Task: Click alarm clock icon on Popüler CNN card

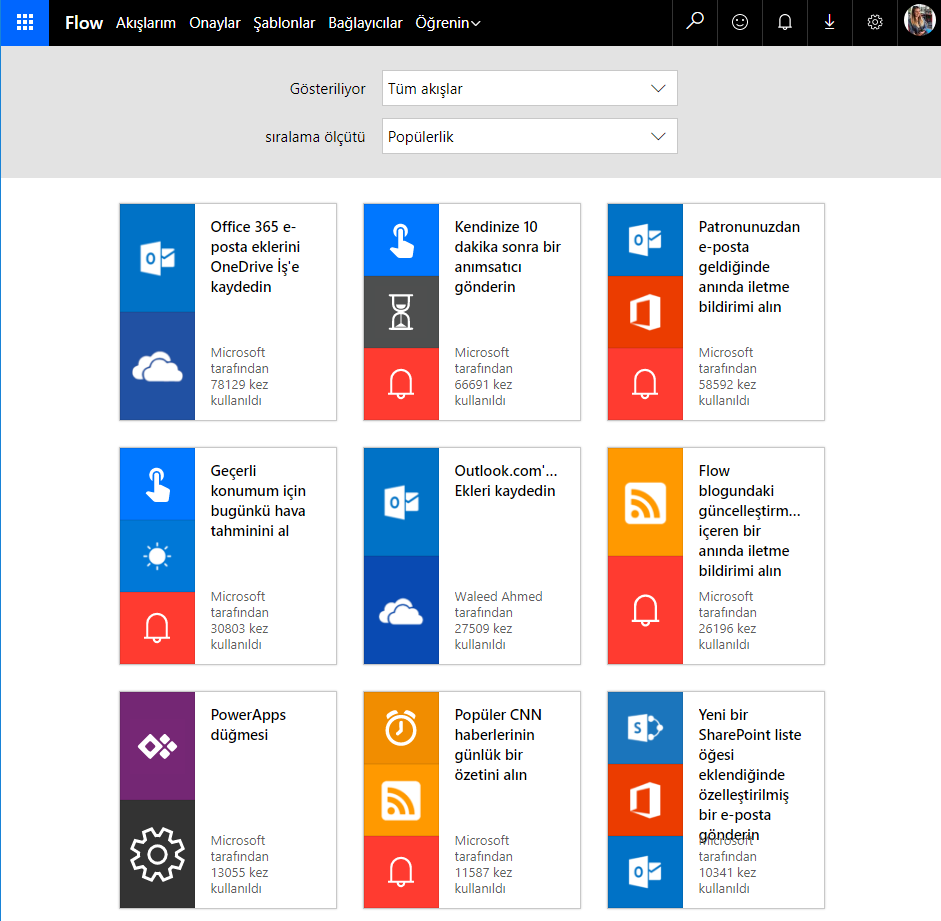Action: (401, 728)
